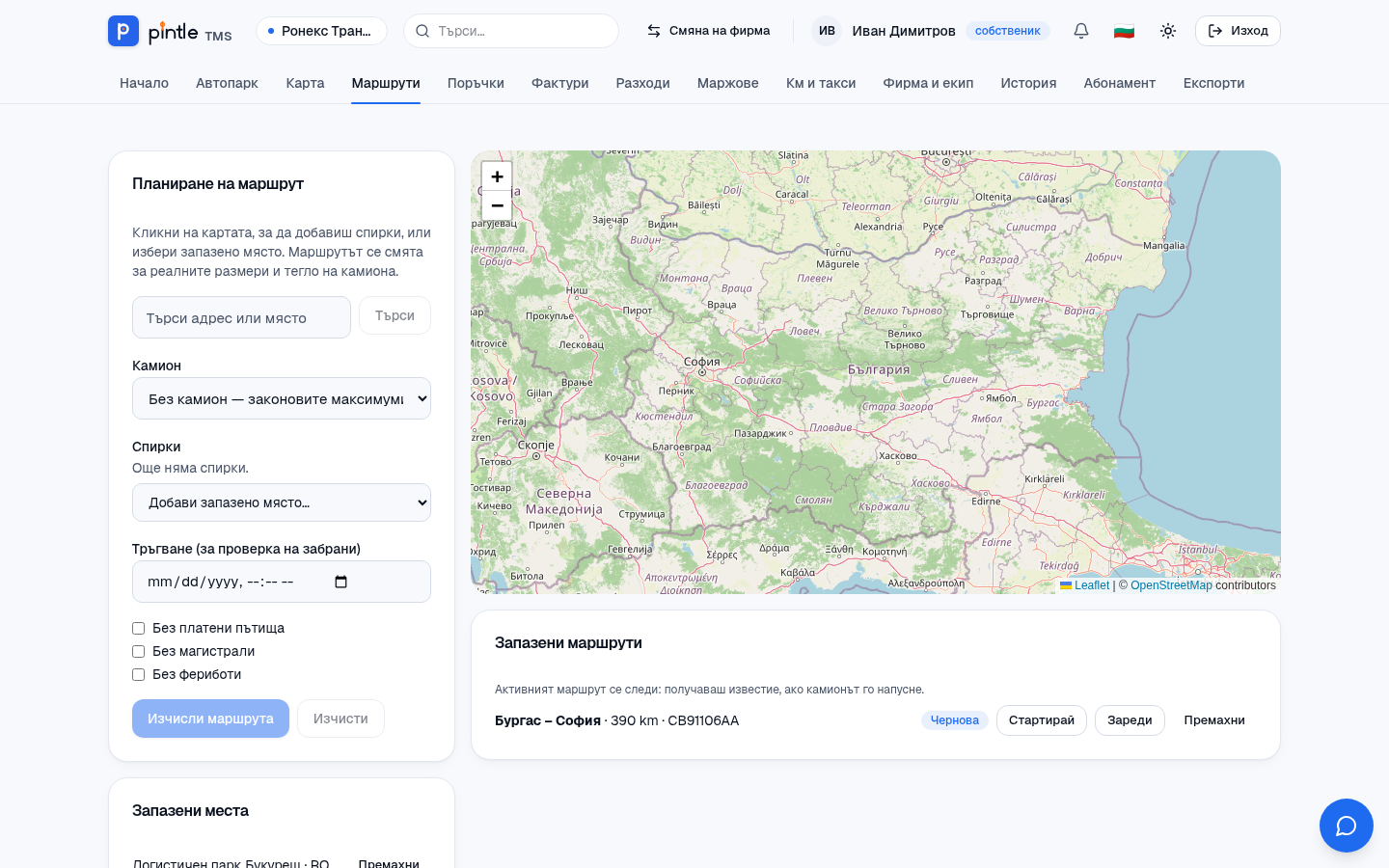The height and width of the screenshot is (868, 1389).
Task: Log out with the Изход button
Action: coord(1238,31)
